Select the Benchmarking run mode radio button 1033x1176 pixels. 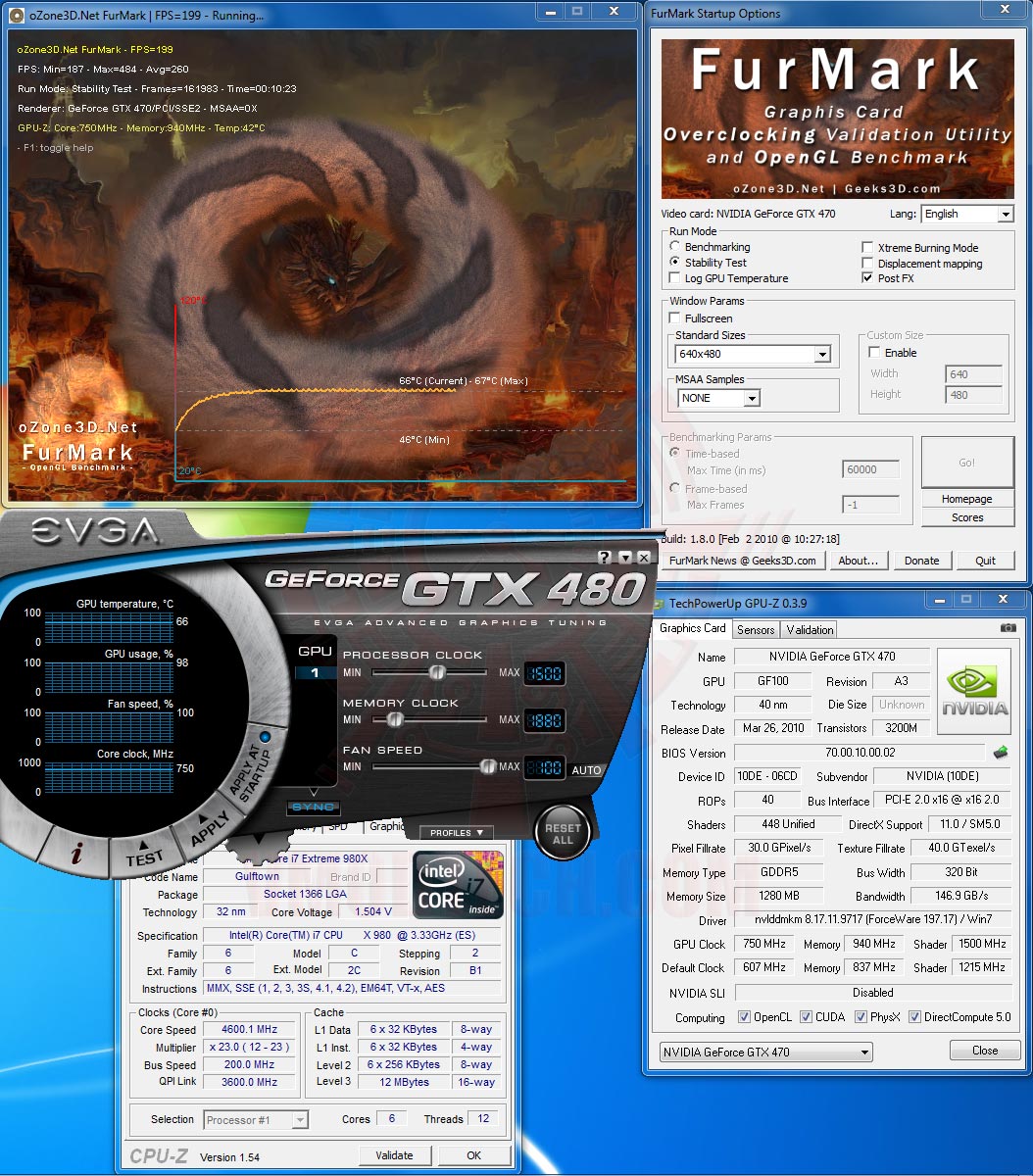pos(674,247)
